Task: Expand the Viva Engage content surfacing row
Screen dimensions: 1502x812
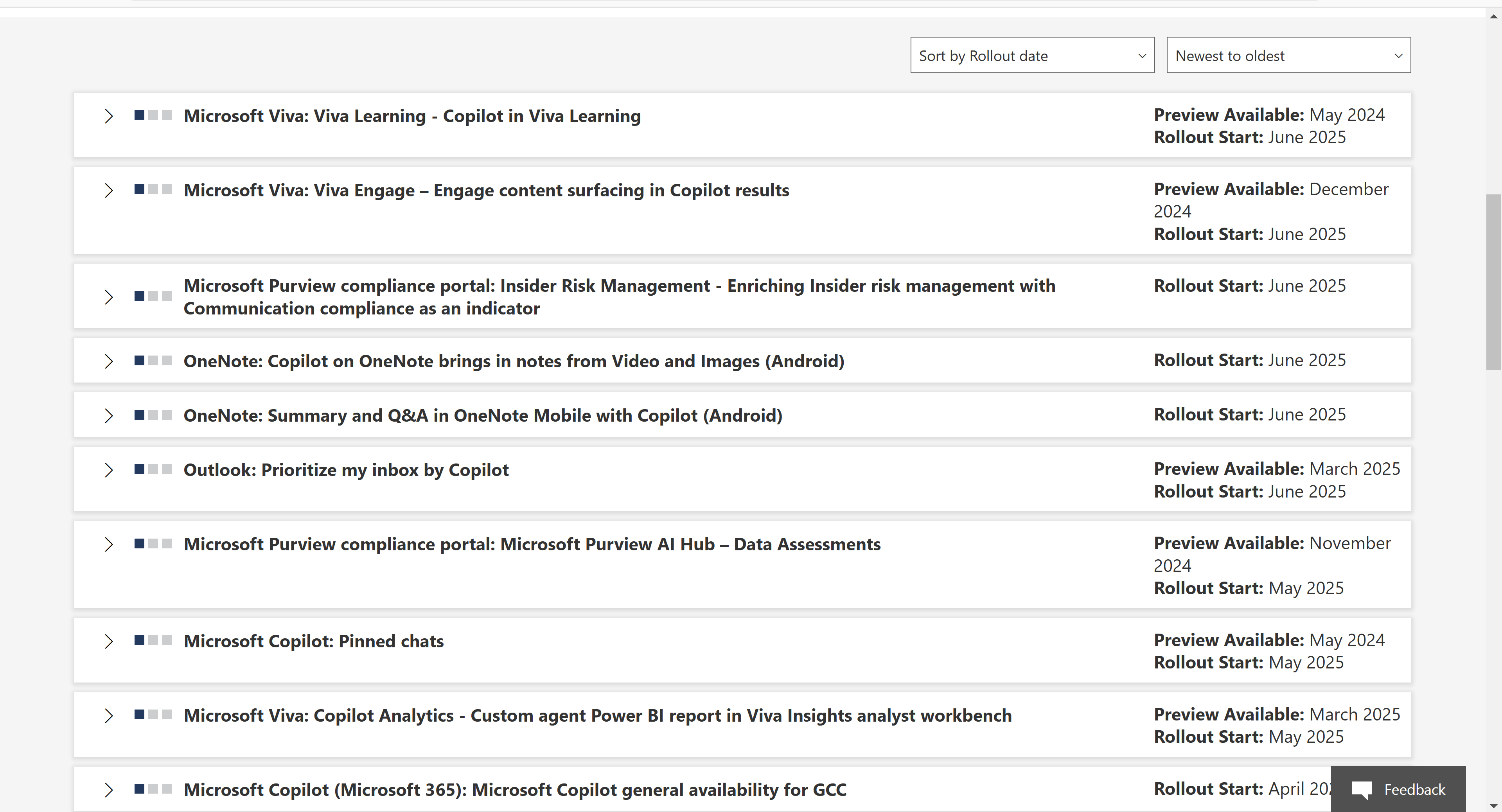Action: [x=108, y=190]
